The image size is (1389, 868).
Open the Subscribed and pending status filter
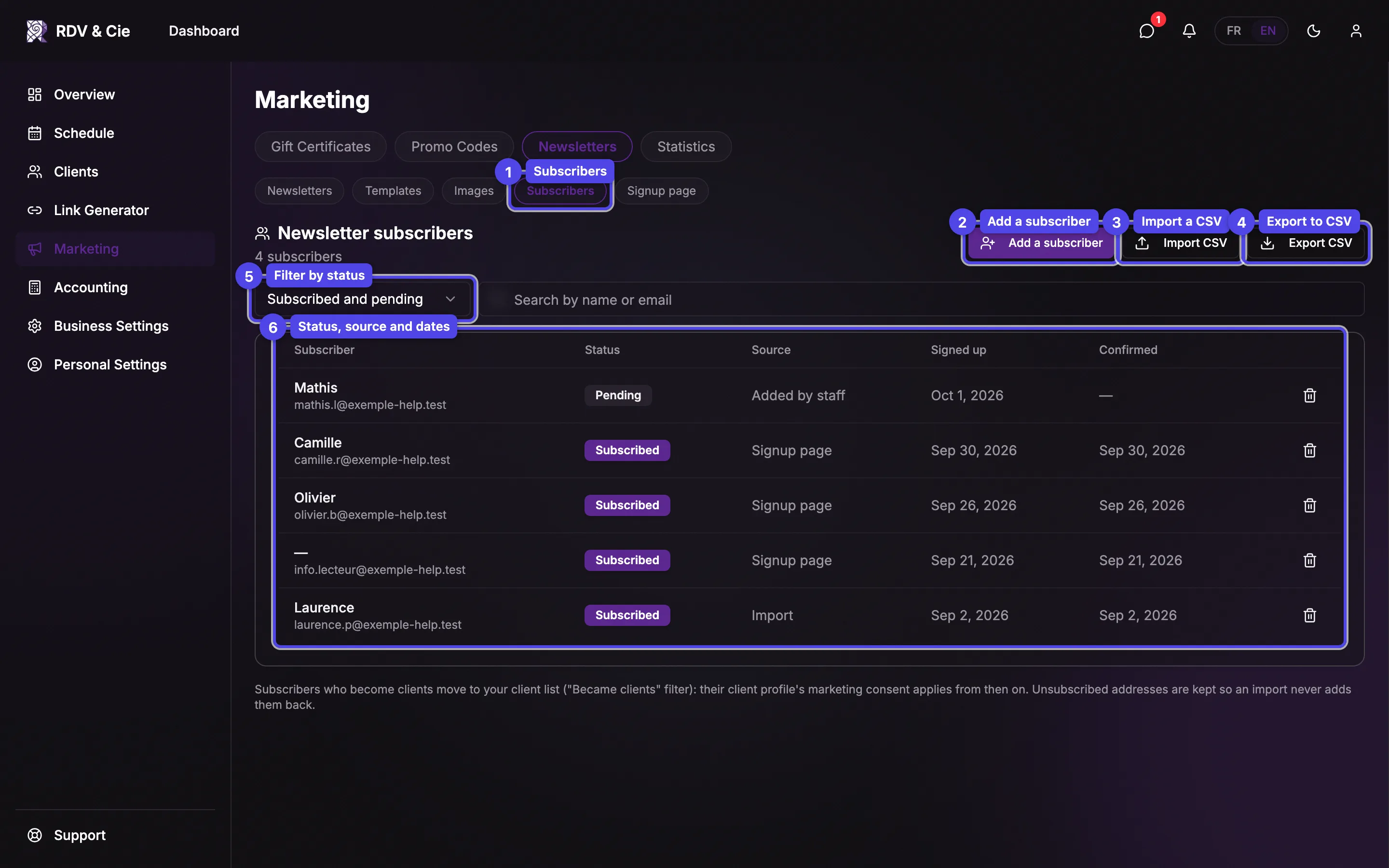[x=362, y=299]
